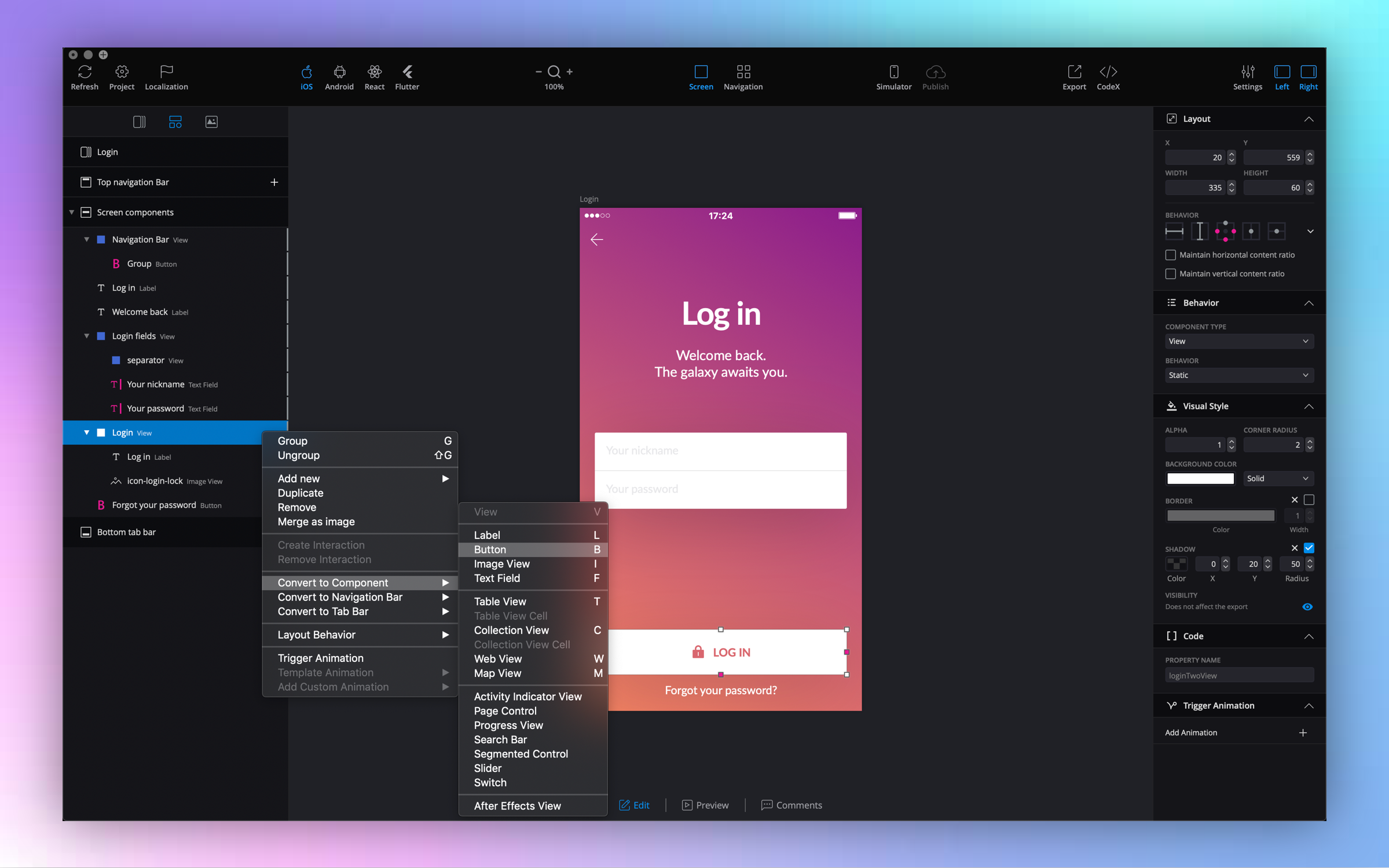Open the CodeX code icon

point(1108,72)
